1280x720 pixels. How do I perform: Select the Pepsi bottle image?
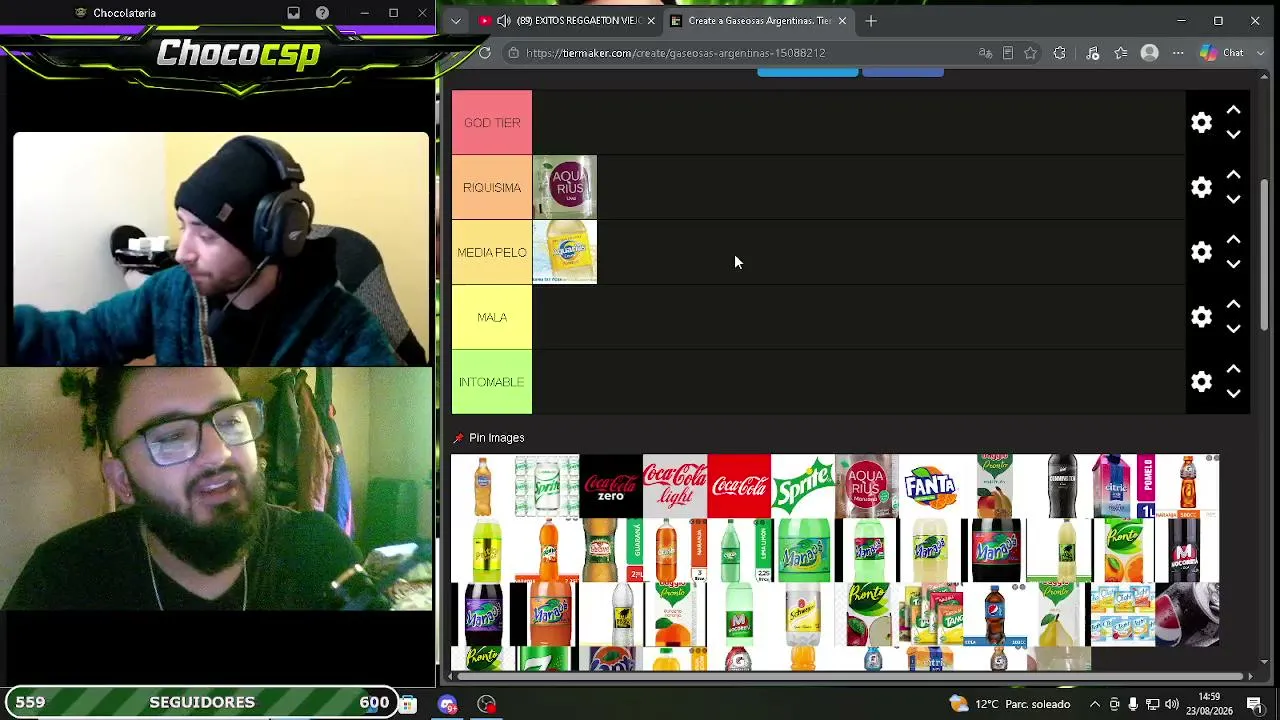pos(995,615)
